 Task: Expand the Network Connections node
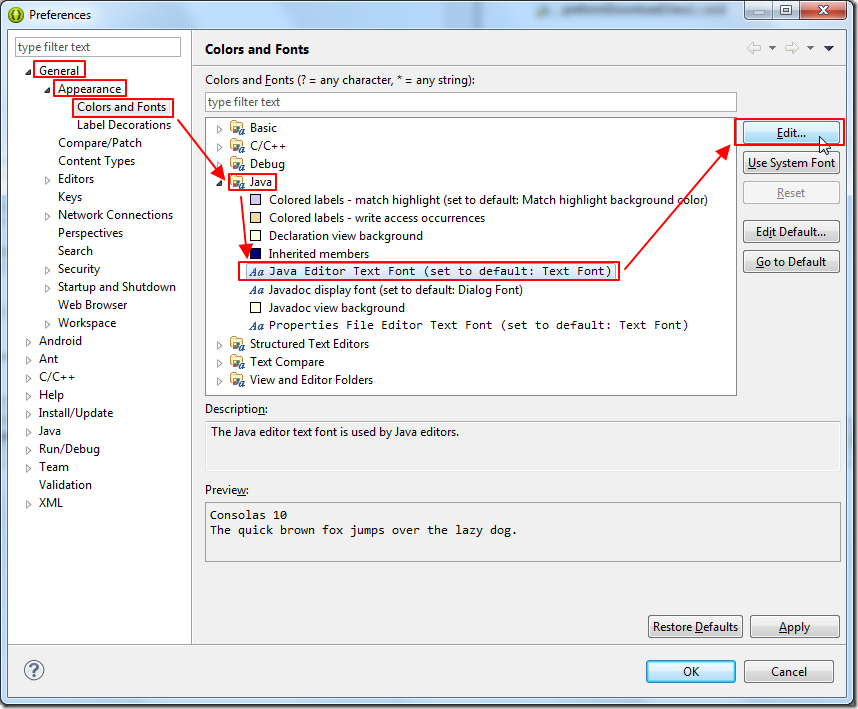tap(48, 216)
